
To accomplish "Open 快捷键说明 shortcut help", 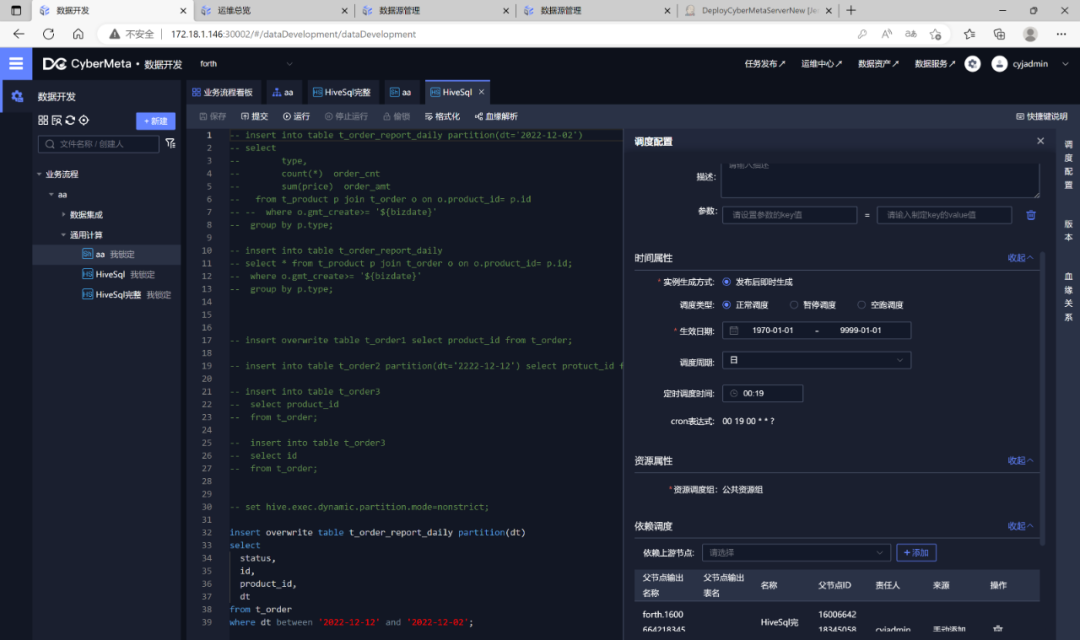I will coord(1041,116).
